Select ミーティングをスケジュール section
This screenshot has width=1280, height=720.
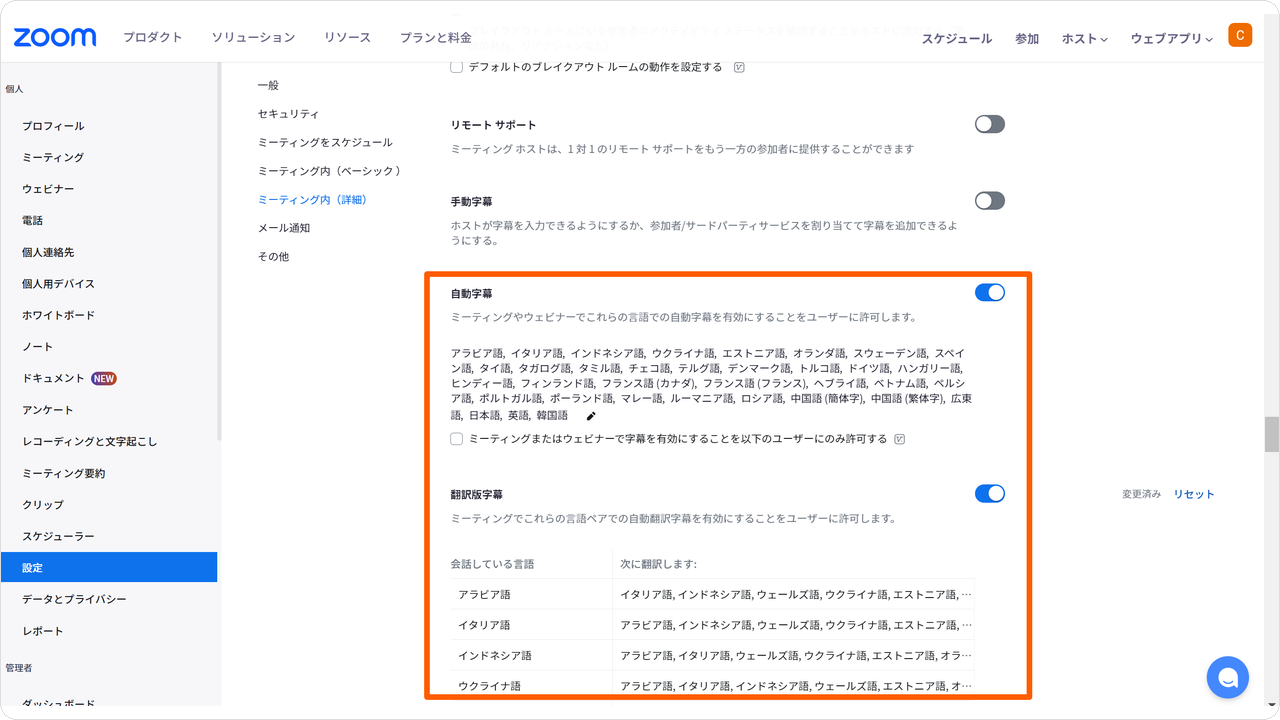pyautogui.click(x=325, y=142)
